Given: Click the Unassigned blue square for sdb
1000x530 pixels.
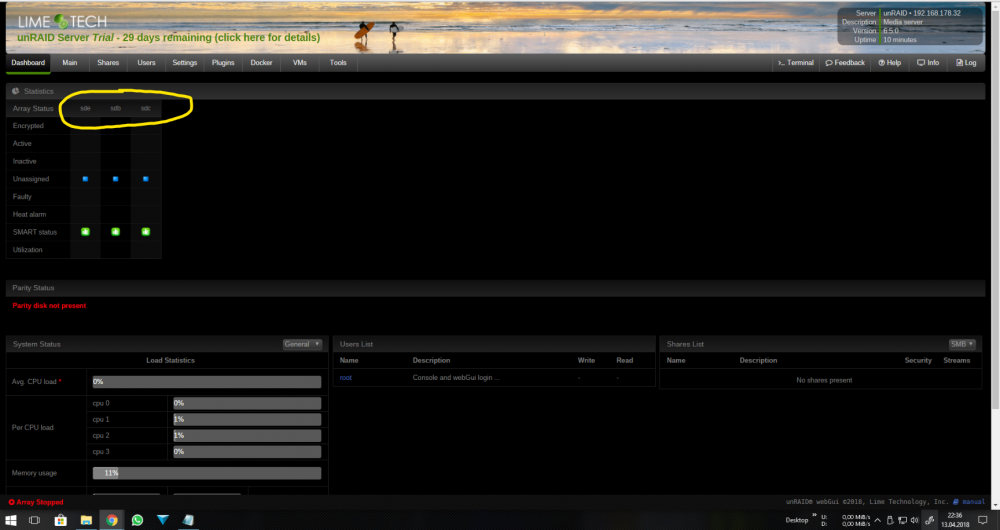Looking at the screenshot, I should click(x=115, y=179).
